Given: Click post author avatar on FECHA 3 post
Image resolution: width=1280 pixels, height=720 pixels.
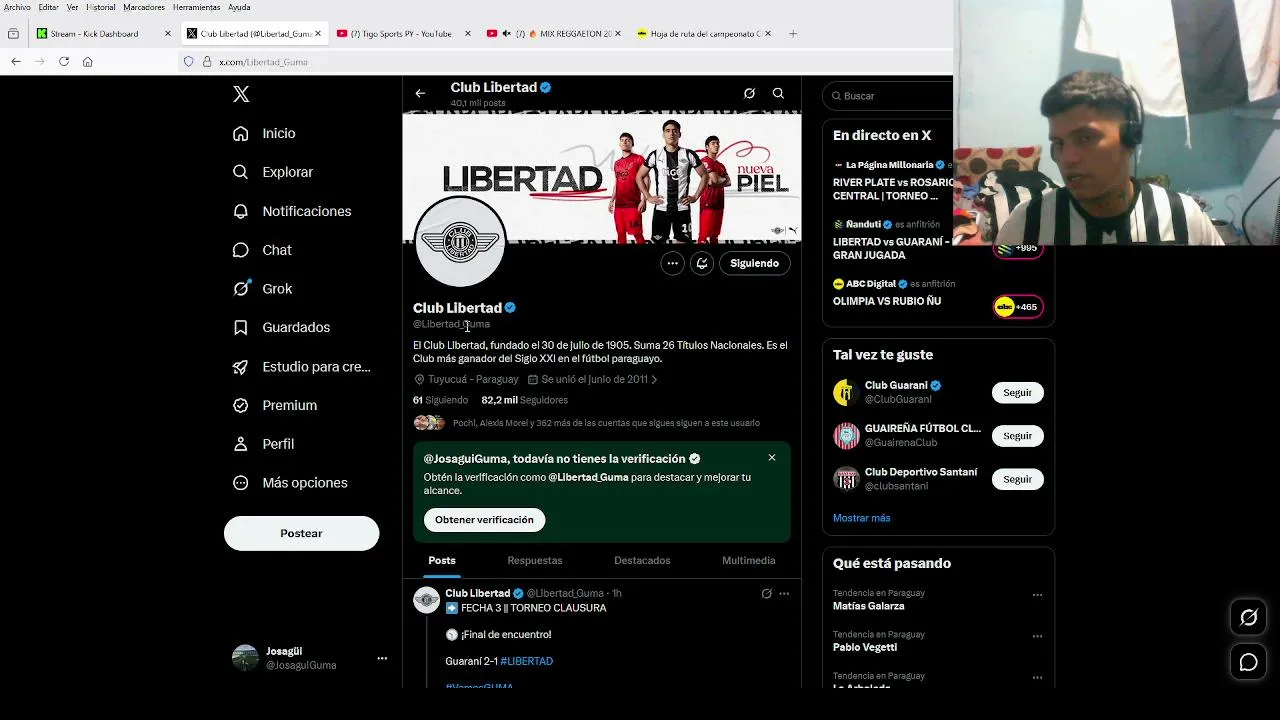Looking at the screenshot, I should [x=427, y=600].
